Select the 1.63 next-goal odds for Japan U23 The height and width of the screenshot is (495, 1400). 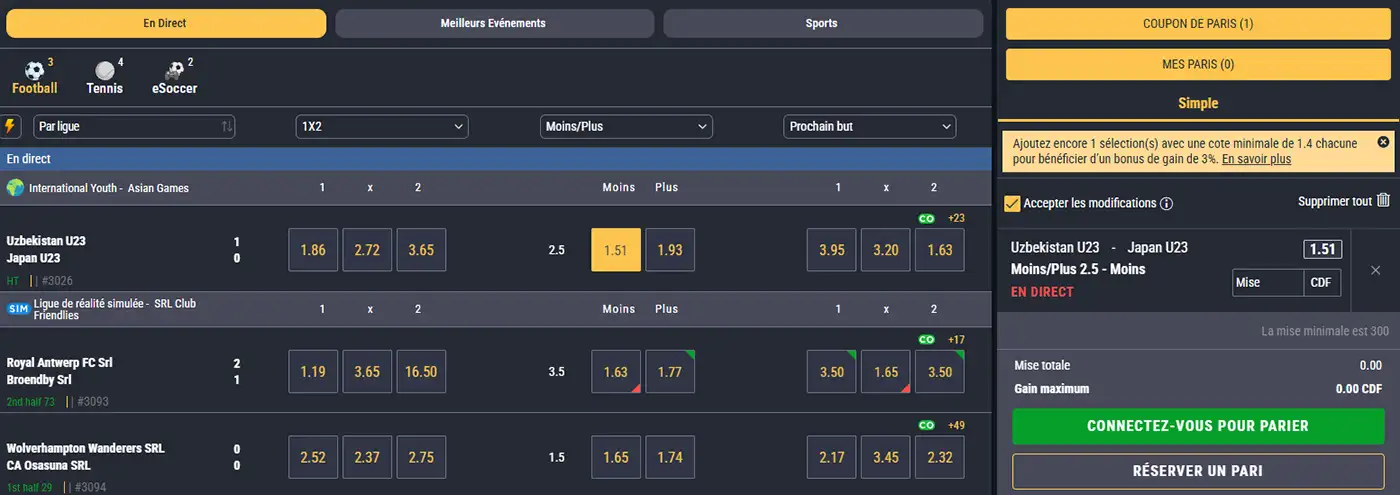[940, 250]
